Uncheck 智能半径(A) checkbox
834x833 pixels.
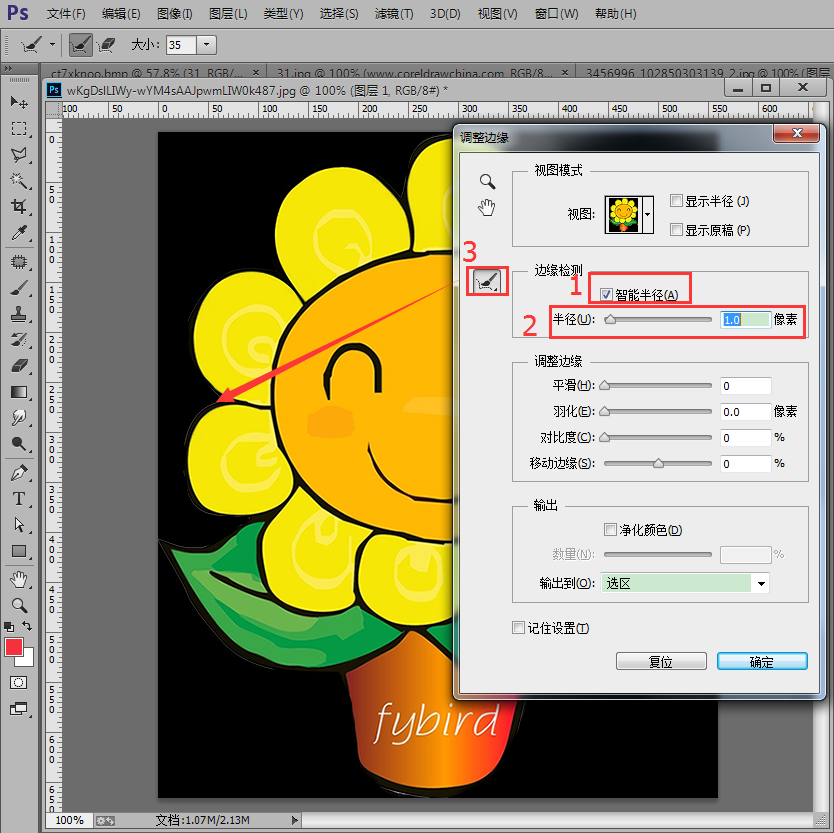coord(606,295)
